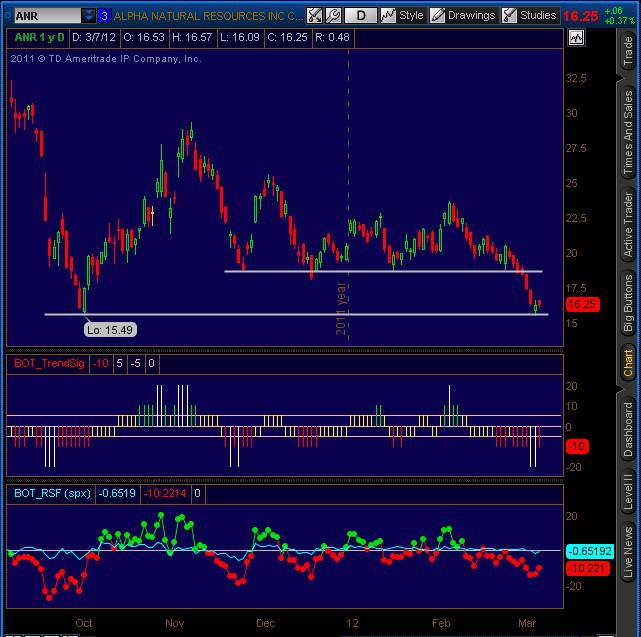Image resolution: width=641 pixels, height=637 pixels.
Task: Click the -10.2214 value in BOT_RSF header
Action: [x=165, y=493]
